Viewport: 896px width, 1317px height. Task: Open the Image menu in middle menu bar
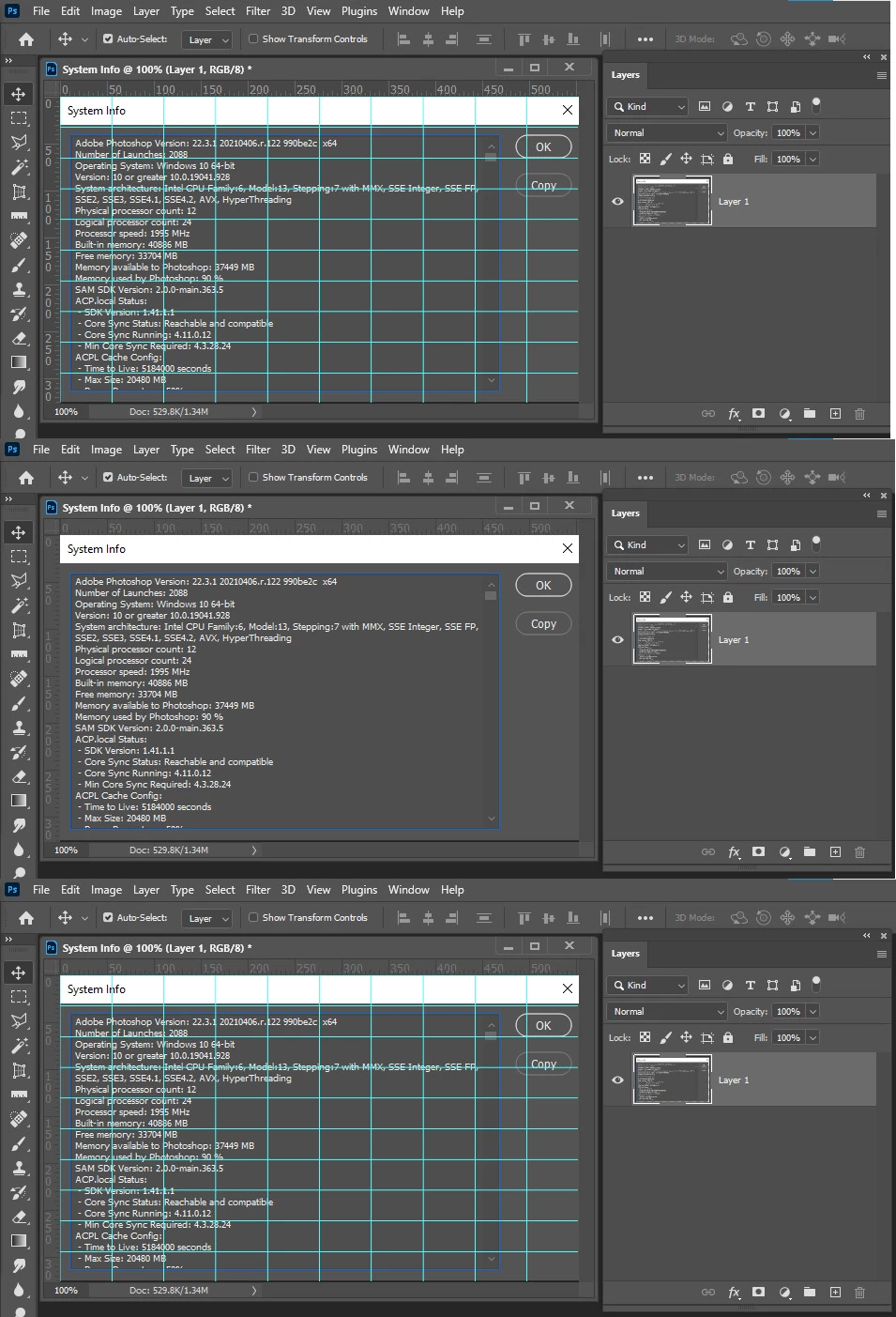pos(106,450)
